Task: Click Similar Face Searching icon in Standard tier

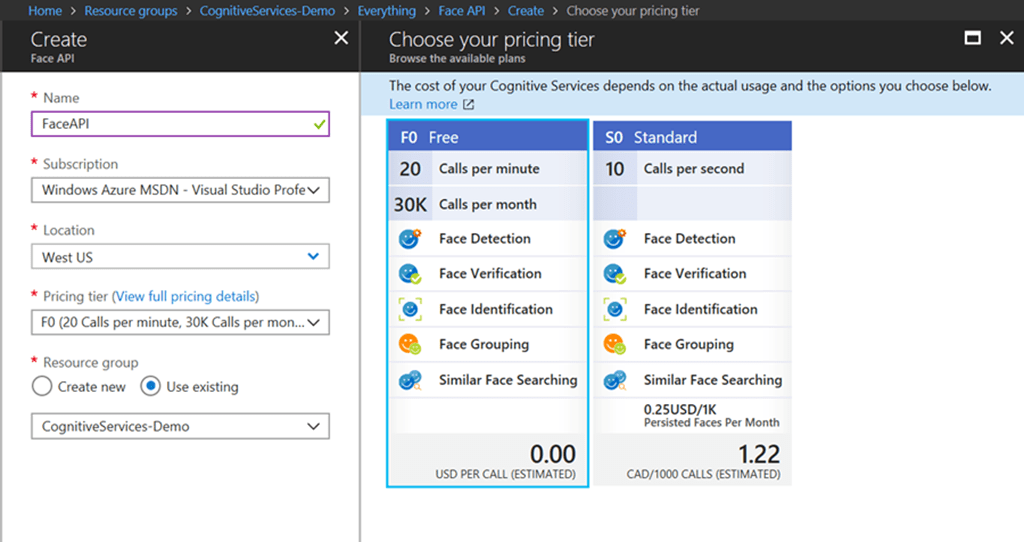Action: pos(615,381)
